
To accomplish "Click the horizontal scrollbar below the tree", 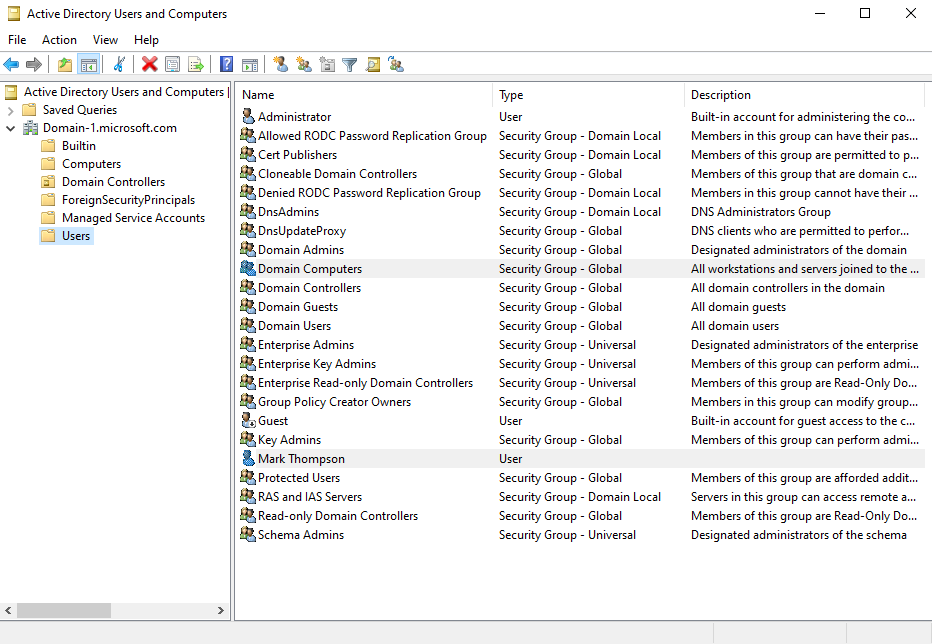I will (65, 610).
